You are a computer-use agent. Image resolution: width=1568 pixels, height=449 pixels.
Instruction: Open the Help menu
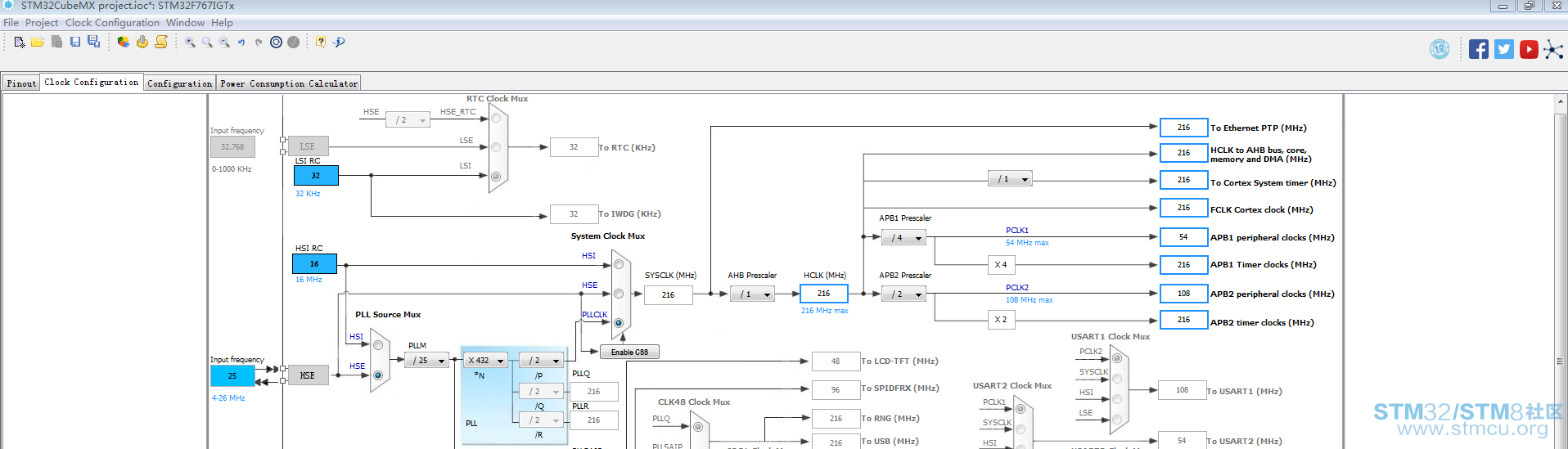click(222, 23)
